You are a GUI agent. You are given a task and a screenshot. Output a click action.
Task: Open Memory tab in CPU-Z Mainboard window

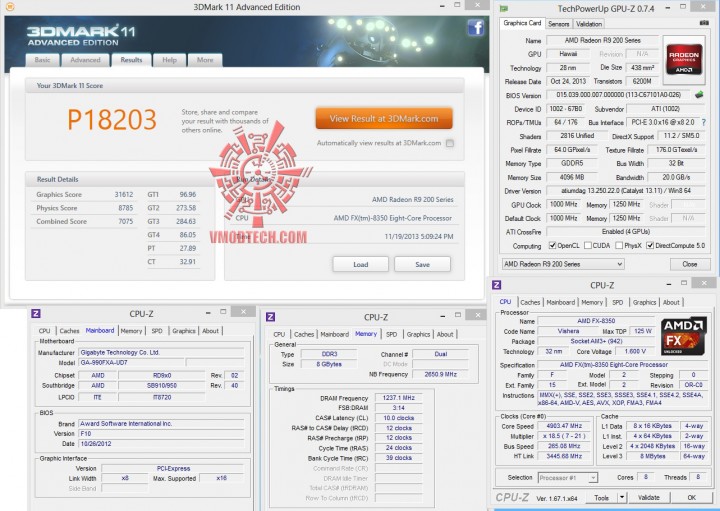tap(131, 331)
